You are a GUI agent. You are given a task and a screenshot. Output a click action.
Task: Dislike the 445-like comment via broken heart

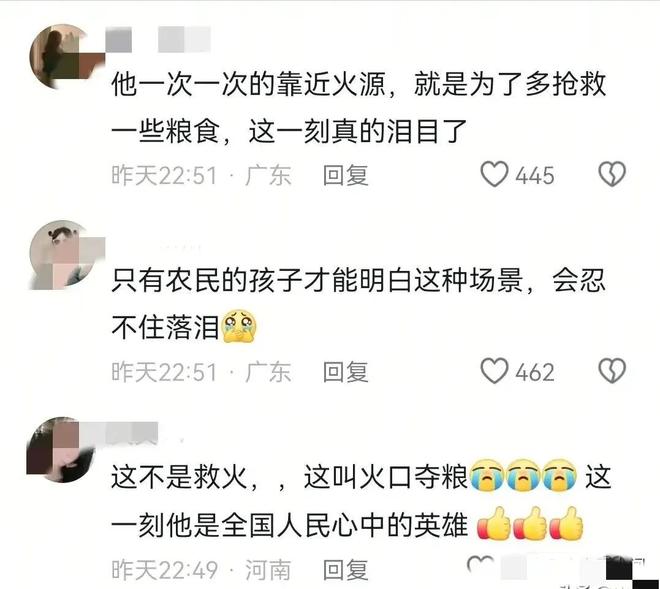612,174
